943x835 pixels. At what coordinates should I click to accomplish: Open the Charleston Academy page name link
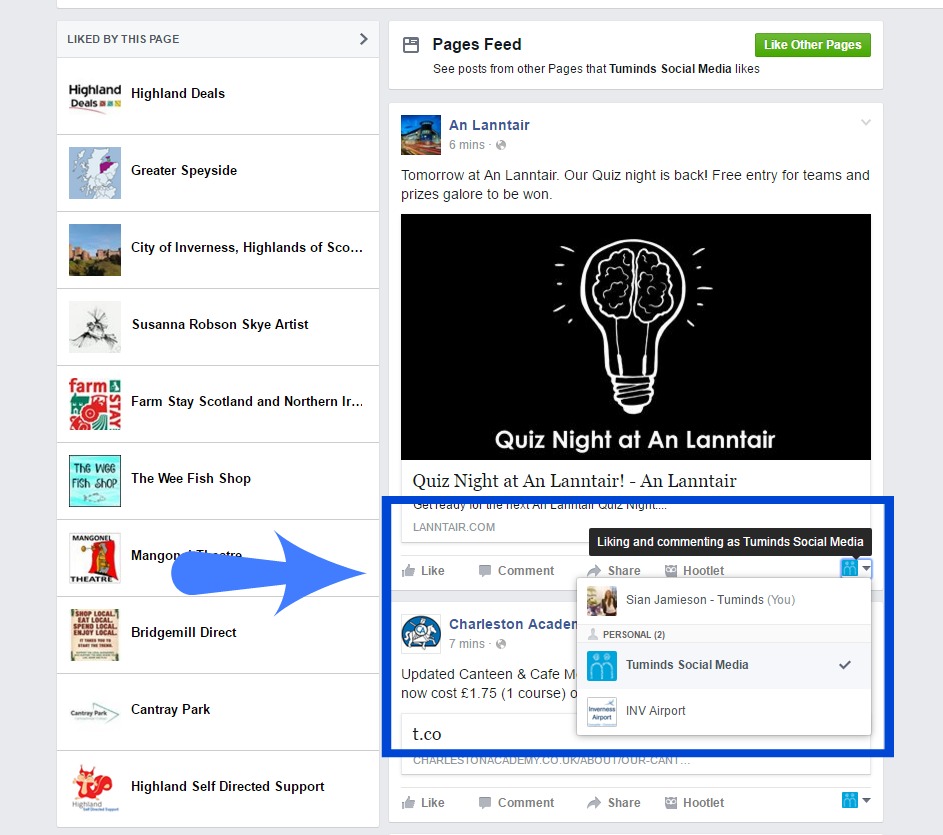click(512, 624)
